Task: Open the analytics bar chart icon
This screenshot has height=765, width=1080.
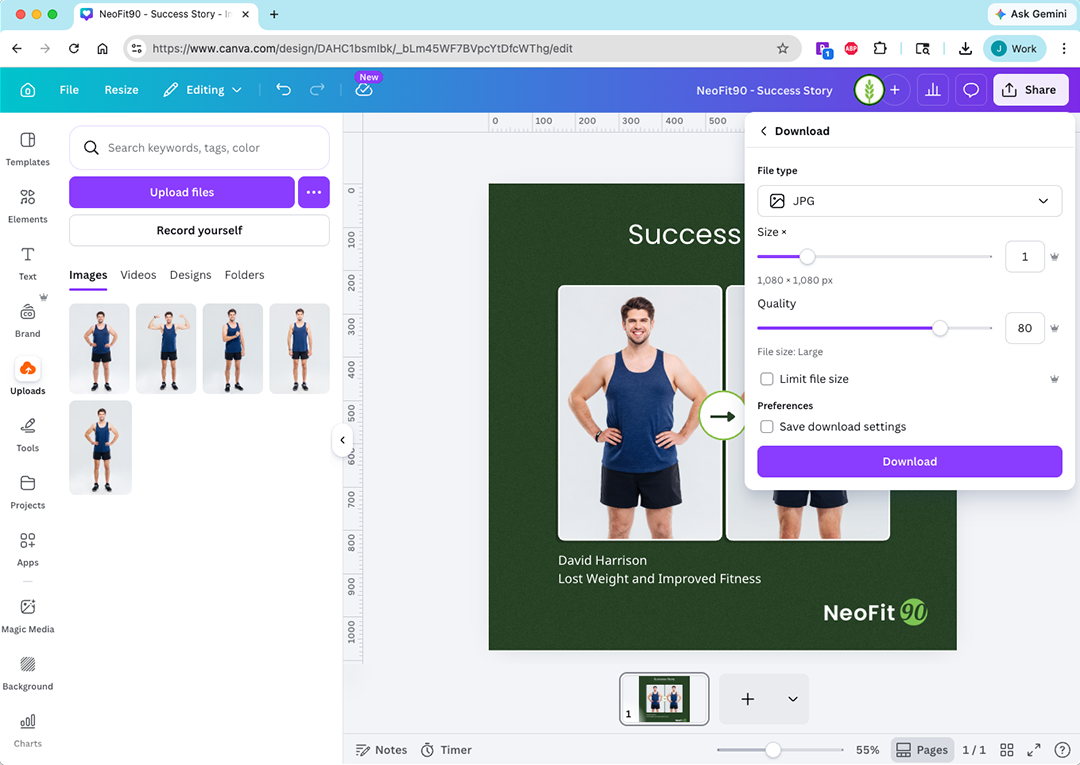Action: click(x=932, y=90)
